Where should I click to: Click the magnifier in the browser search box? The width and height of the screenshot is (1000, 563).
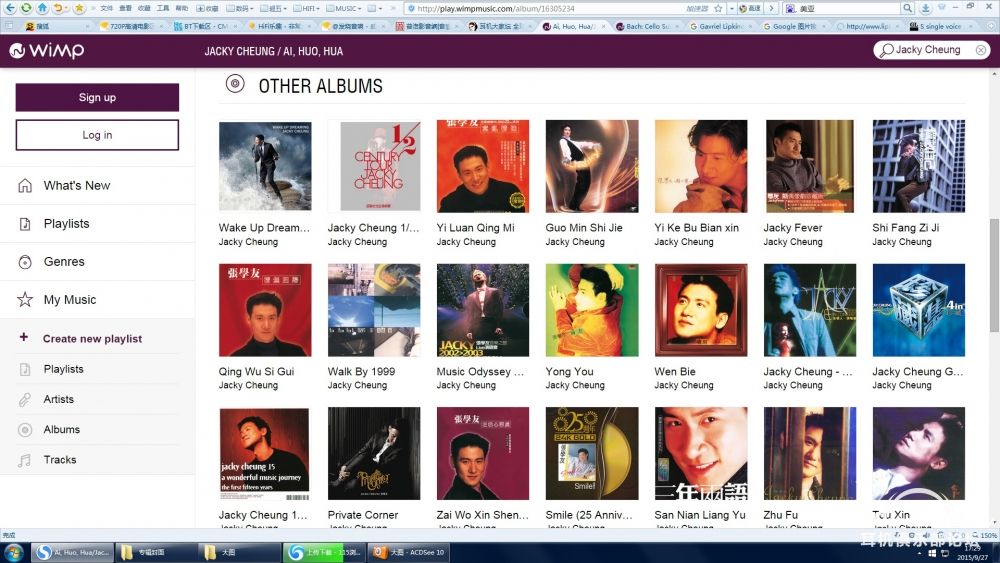click(907, 8)
